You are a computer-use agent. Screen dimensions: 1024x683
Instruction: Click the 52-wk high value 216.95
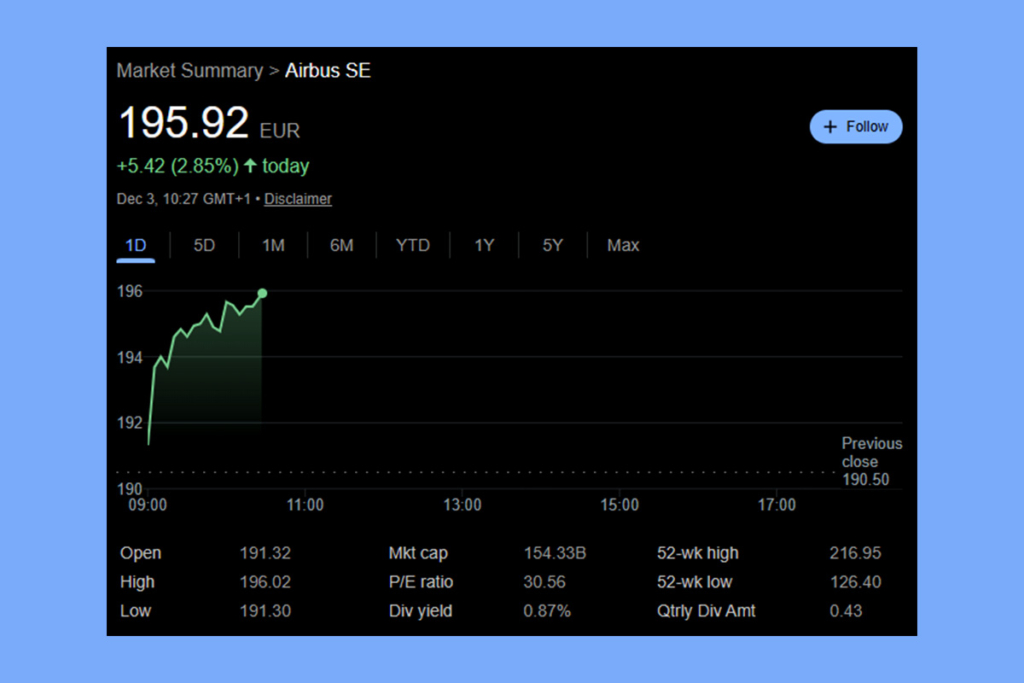(855, 553)
